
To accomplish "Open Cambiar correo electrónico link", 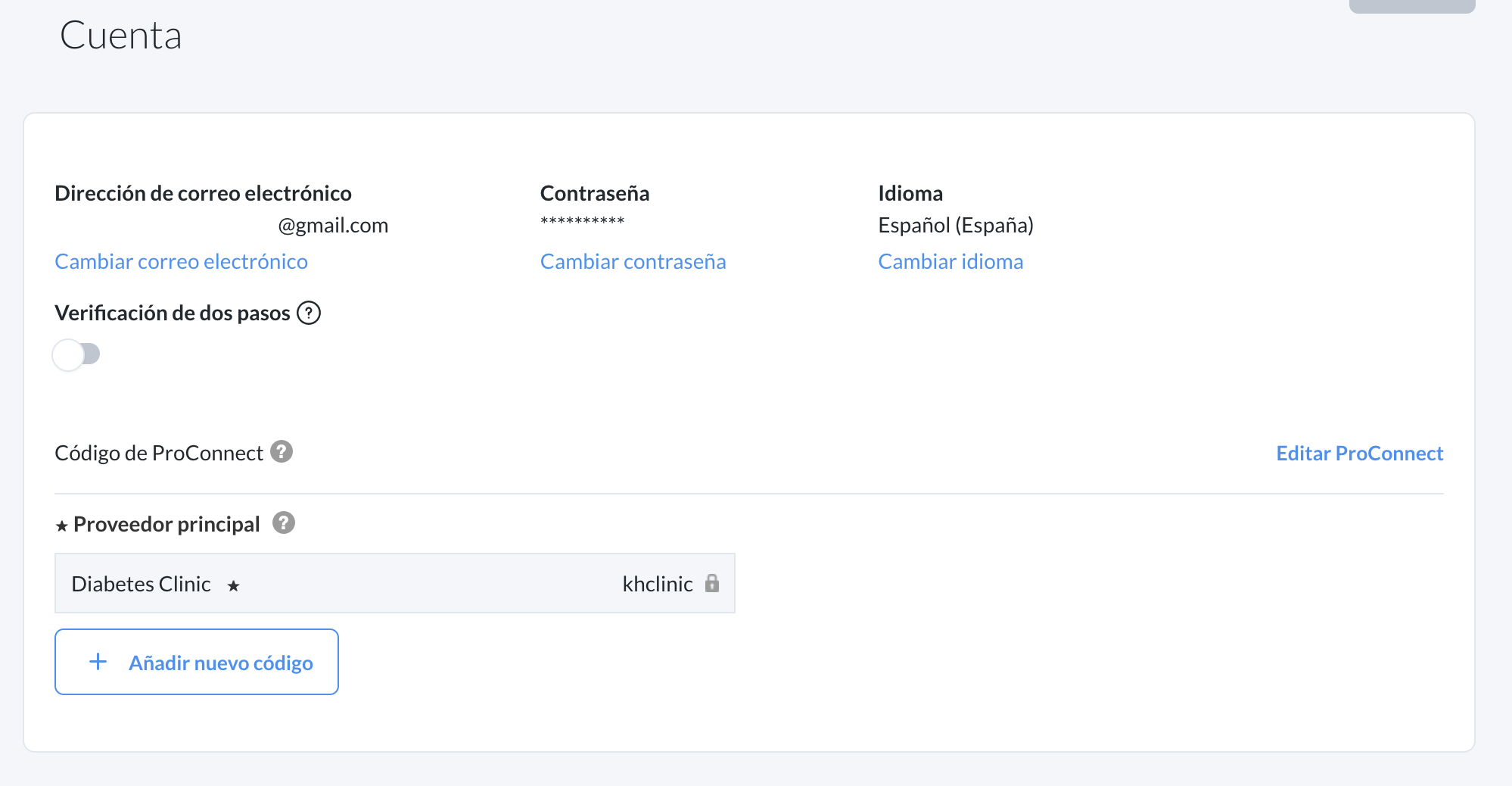I will [x=182, y=261].
